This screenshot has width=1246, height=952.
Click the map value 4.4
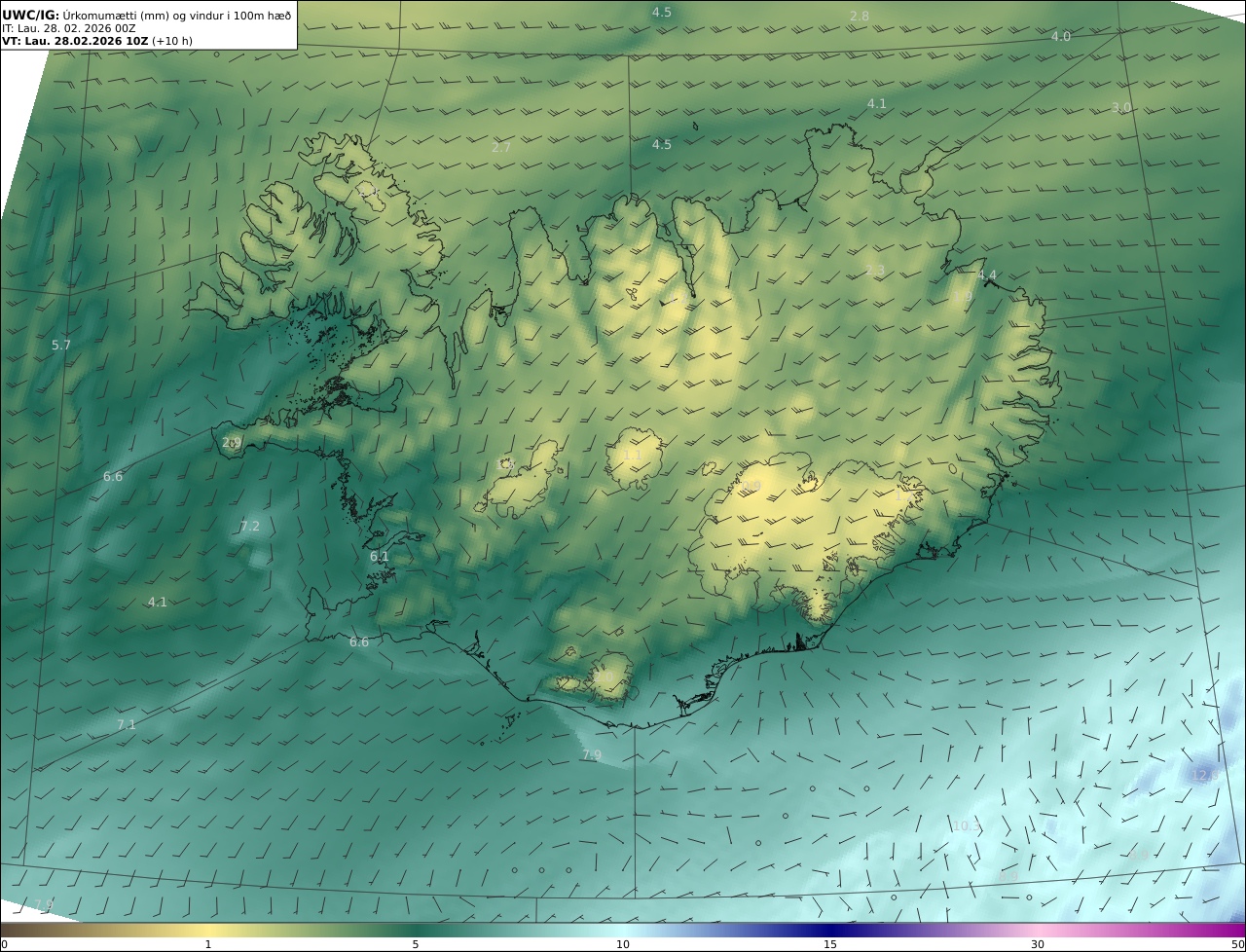[x=987, y=275]
